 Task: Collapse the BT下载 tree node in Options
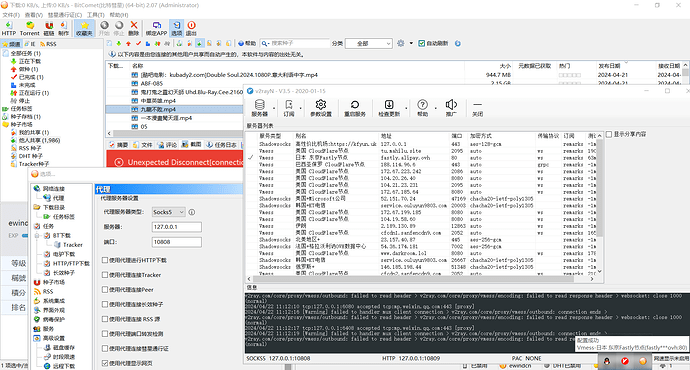tap(37, 236)
